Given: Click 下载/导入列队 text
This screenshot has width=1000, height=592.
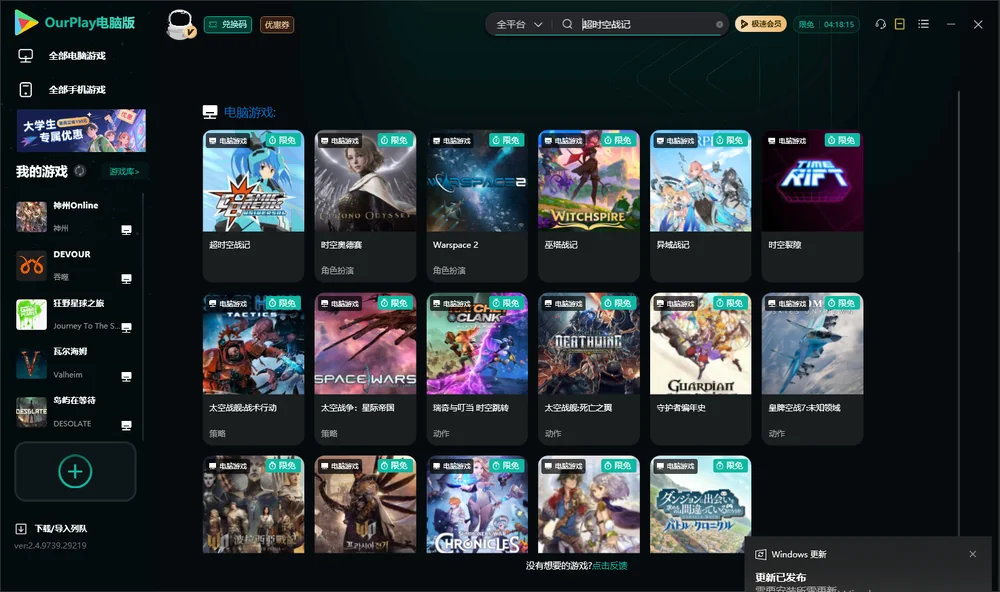Looking at the screenshot, I should point(61,529).
